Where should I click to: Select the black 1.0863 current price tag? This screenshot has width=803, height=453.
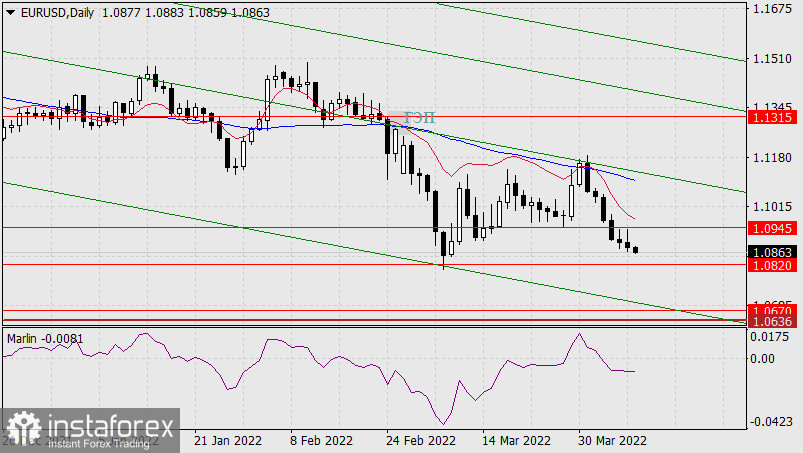773,252
